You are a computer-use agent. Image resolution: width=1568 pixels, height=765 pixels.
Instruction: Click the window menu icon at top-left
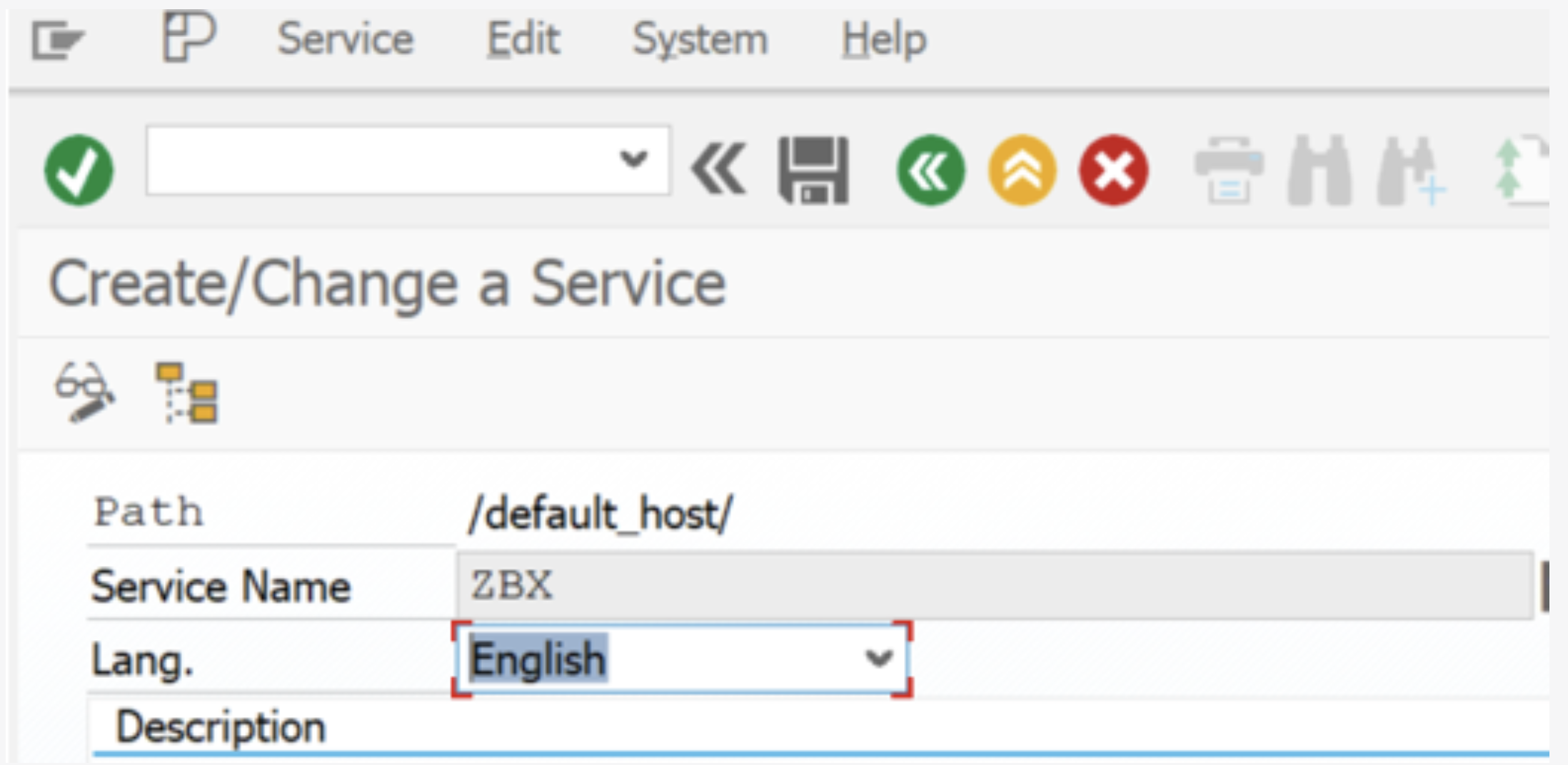(57, 40)
